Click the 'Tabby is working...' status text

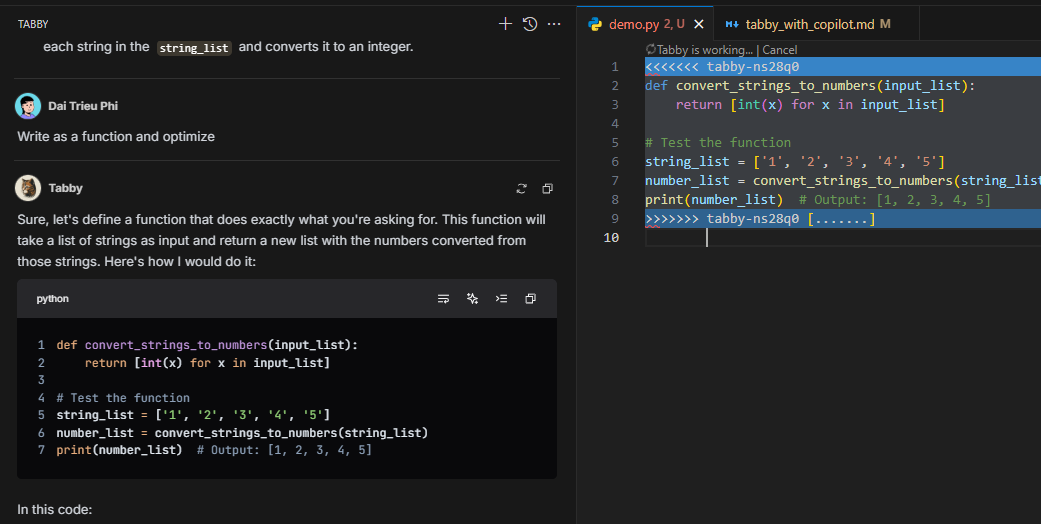pos(704,50)
